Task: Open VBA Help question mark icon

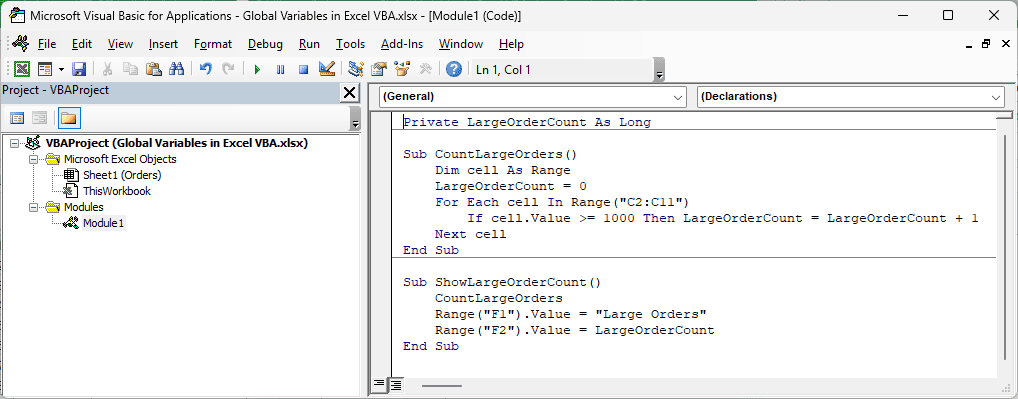Action: coord(454,69)
